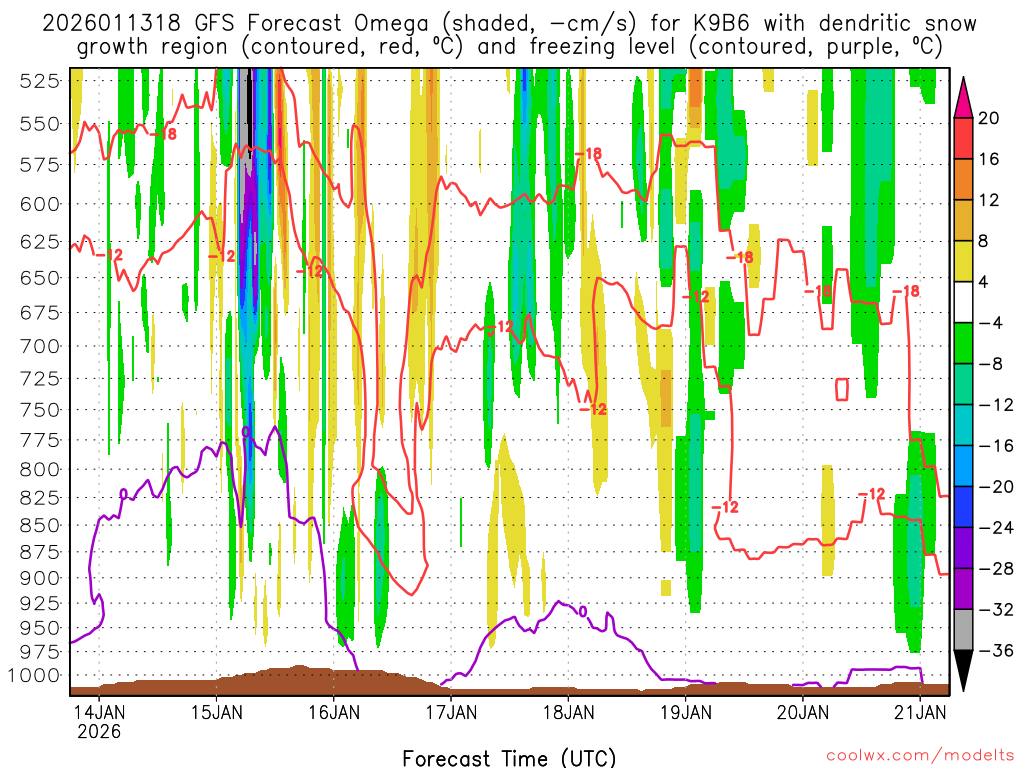Click the gray colorbar swatch between -32 and -36
This screenshot has width=1024, height=768.
point(963,630)
